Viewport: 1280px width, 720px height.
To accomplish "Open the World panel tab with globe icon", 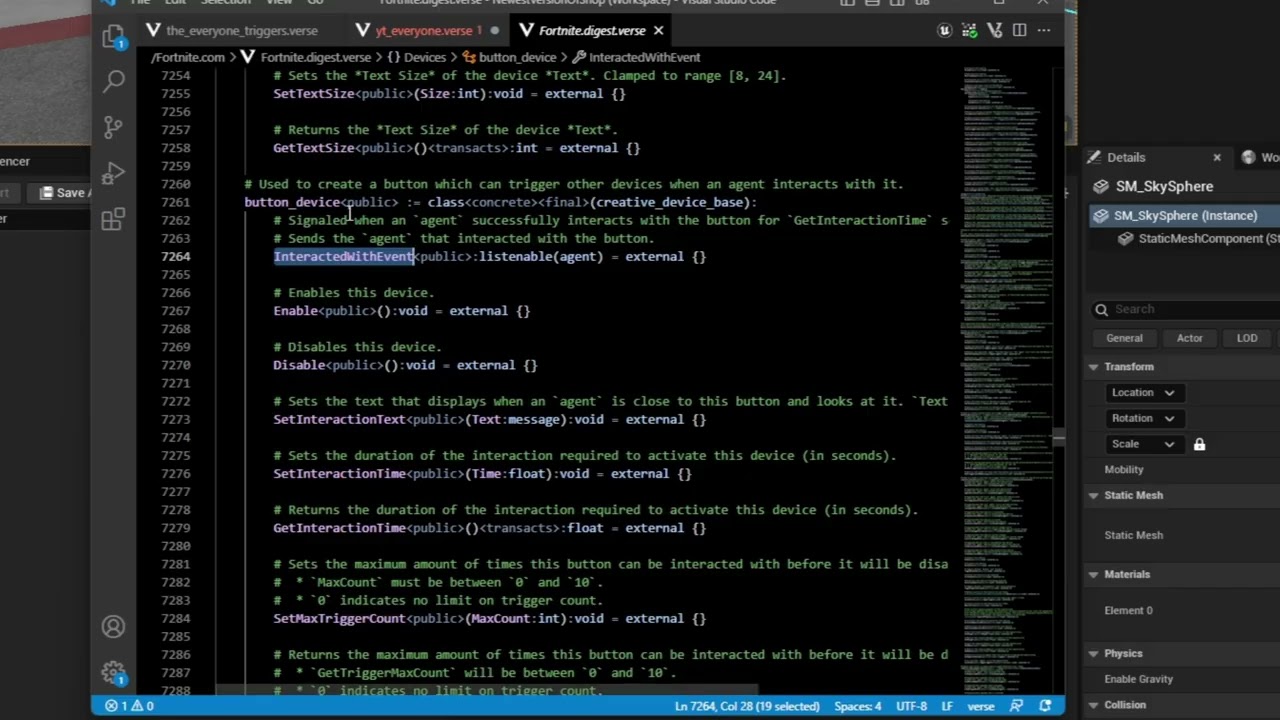I will (x=1260, y=157).
